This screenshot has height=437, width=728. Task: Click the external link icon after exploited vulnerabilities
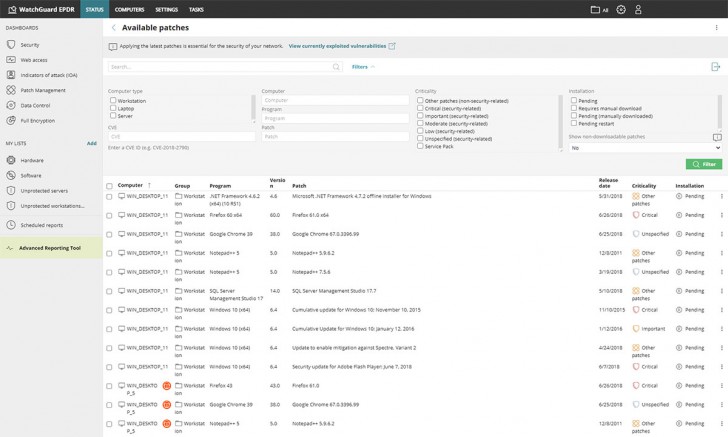(392, 46)
